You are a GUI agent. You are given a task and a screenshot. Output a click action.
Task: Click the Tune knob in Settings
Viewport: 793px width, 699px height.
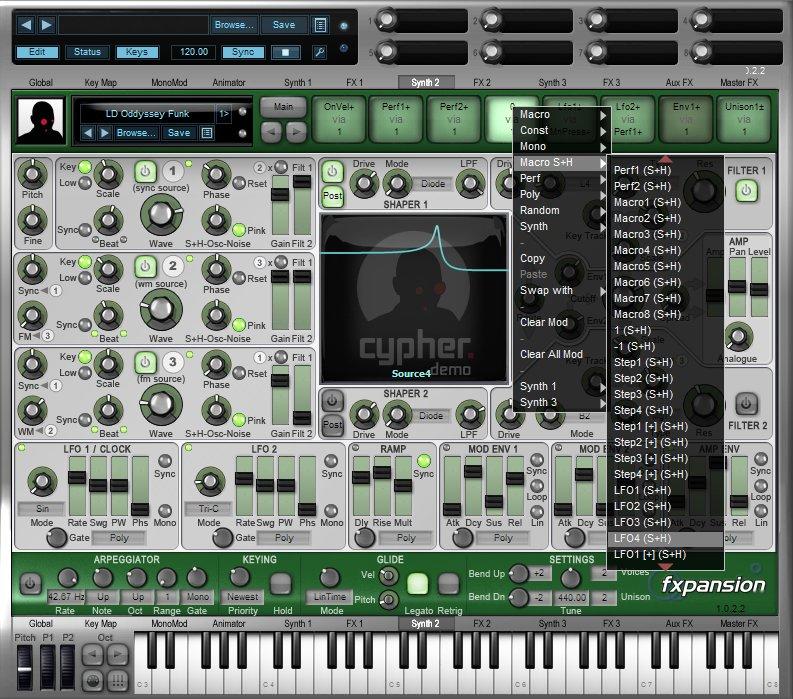(x=571, y=578)
